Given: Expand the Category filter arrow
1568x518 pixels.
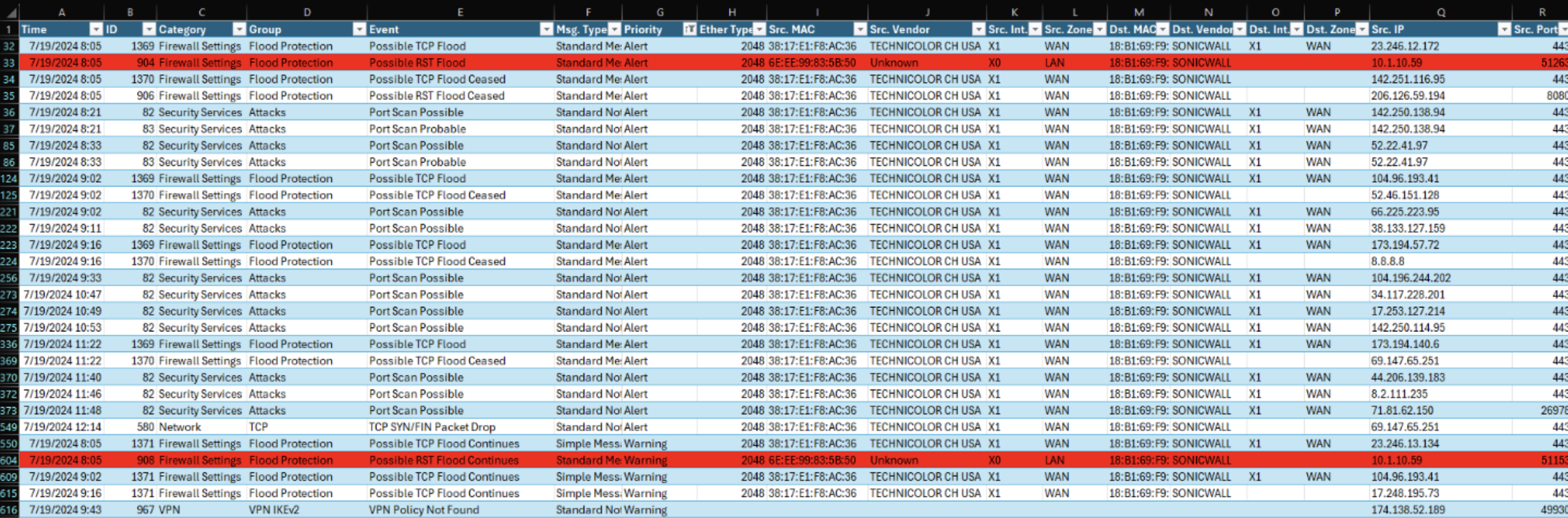Looking at the screenshot, I should point(239,29).
